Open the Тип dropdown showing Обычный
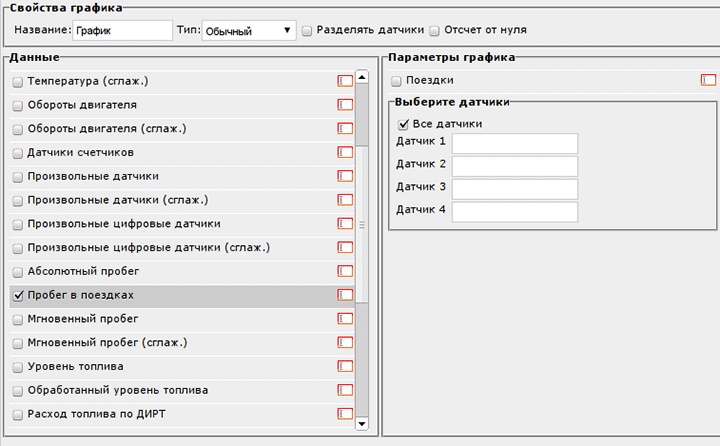Image resolution: width=720 pixels, height=446 pixels. click(x=249, y=31)
